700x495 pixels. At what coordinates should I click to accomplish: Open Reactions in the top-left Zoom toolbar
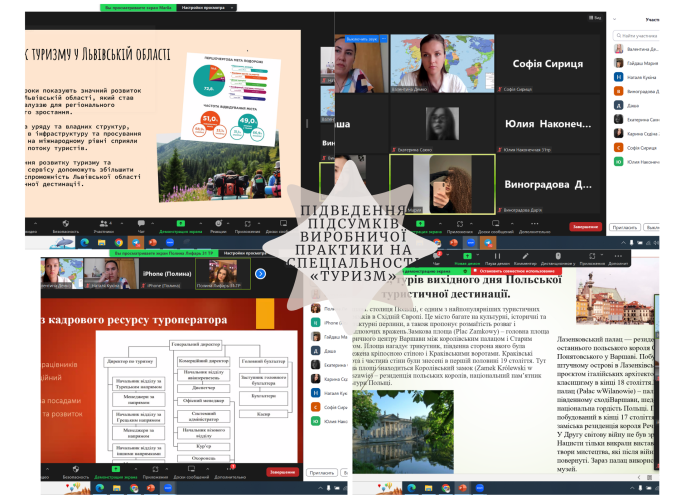(218, 226)
